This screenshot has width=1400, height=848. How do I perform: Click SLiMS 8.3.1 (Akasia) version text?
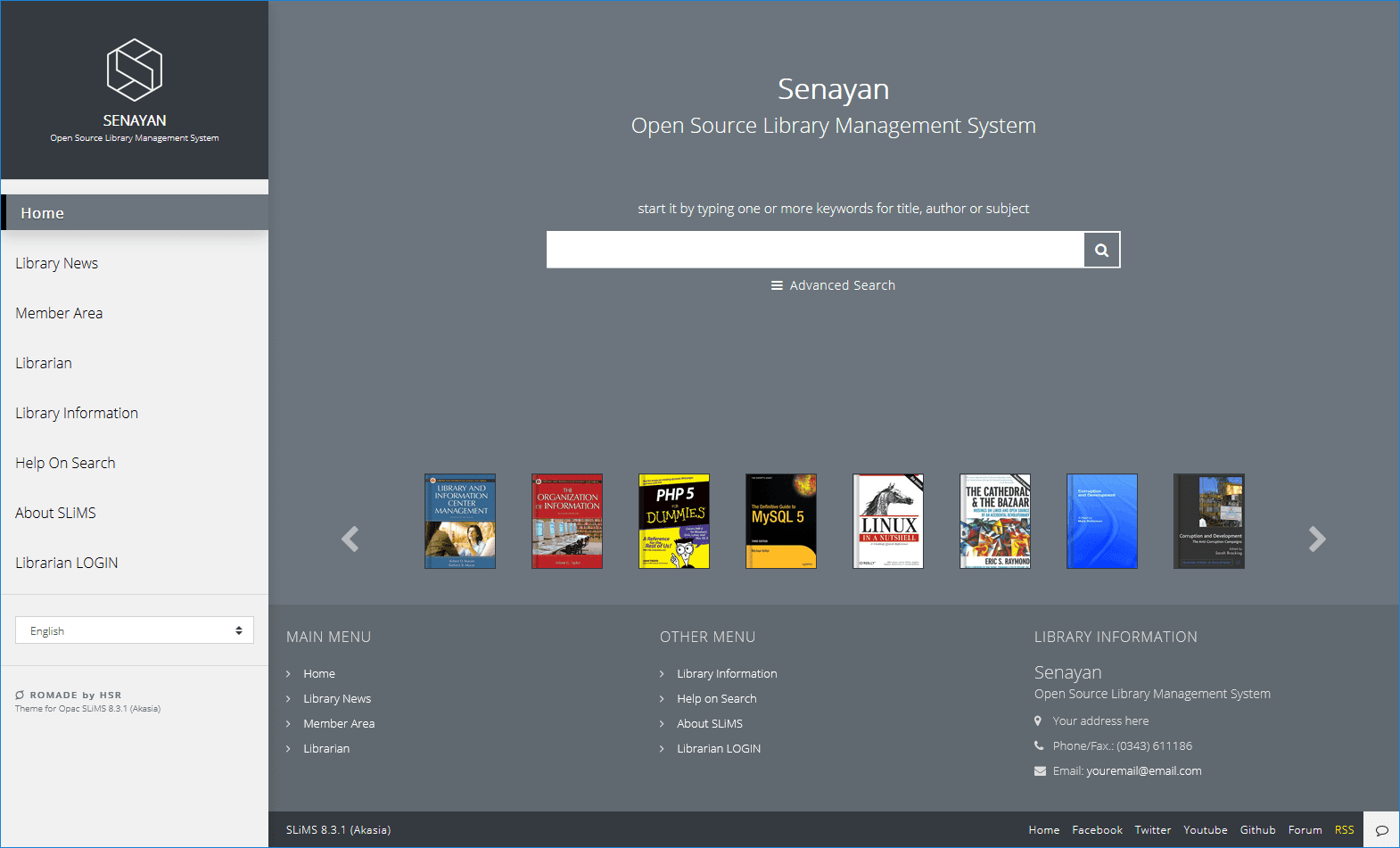(338, 830)
